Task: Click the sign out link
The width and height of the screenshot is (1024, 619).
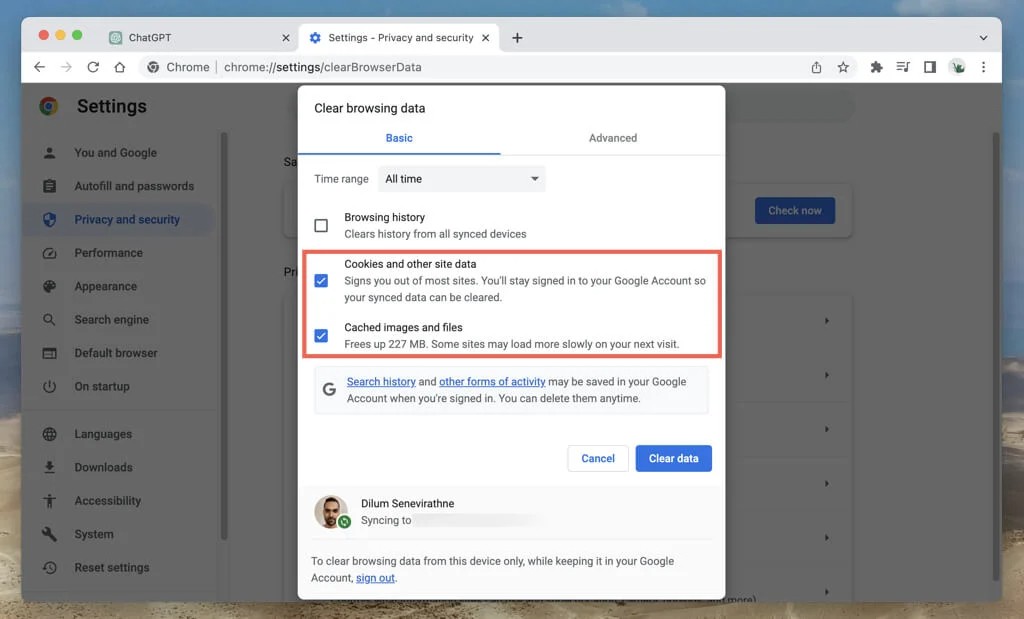Action: pyautogui.click(x=375, y=577)
